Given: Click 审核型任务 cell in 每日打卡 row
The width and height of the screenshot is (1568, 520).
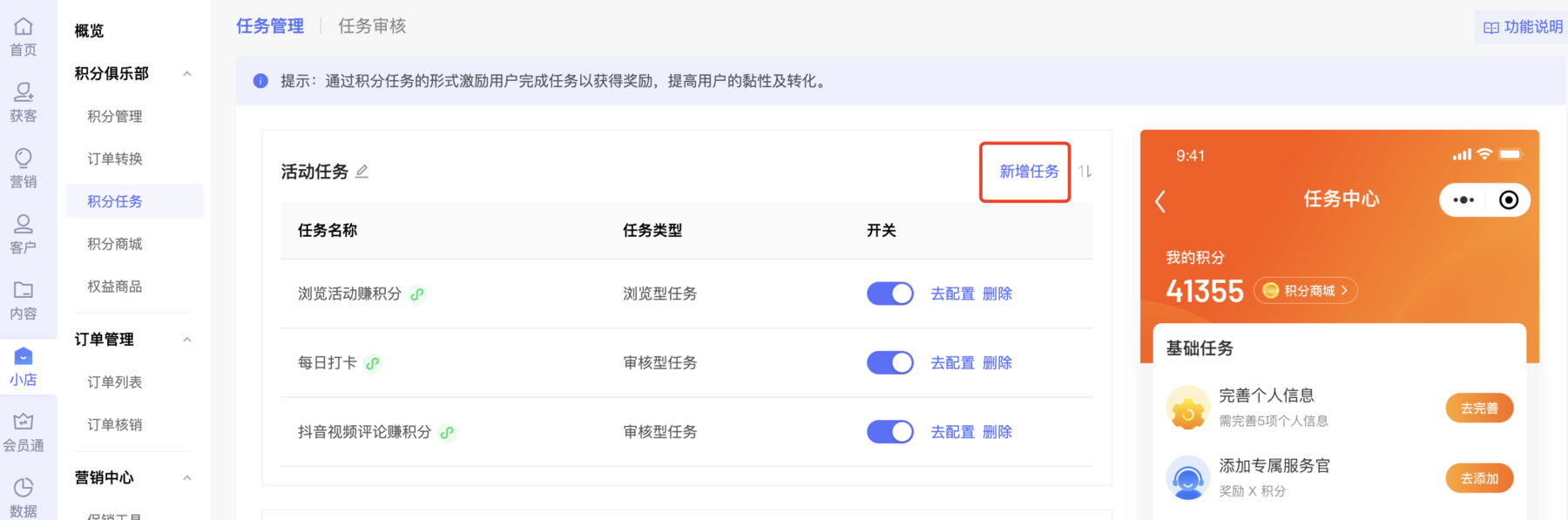Looking at the screenshot, I should point(660,363).
